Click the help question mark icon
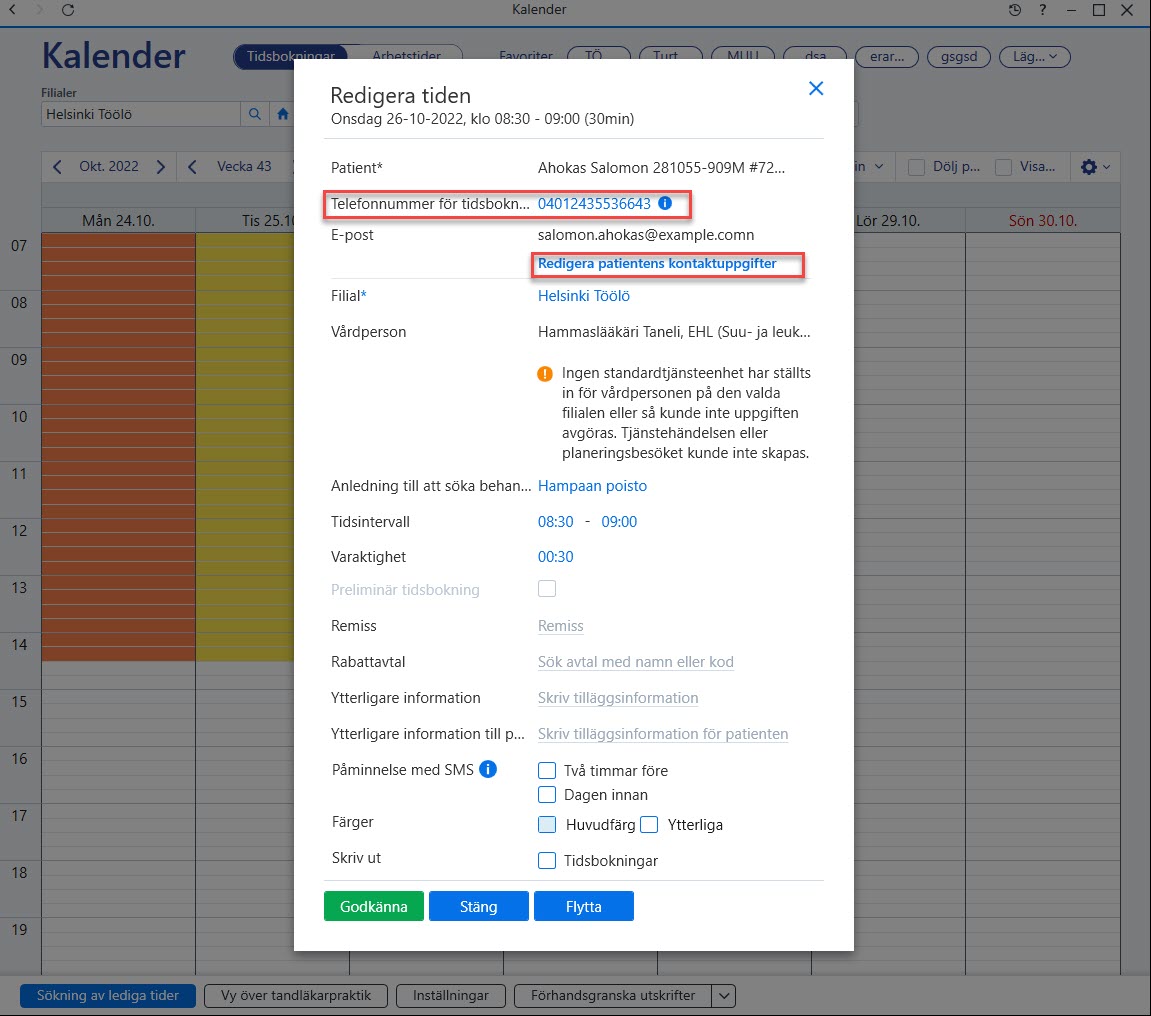 (1042, 10)
